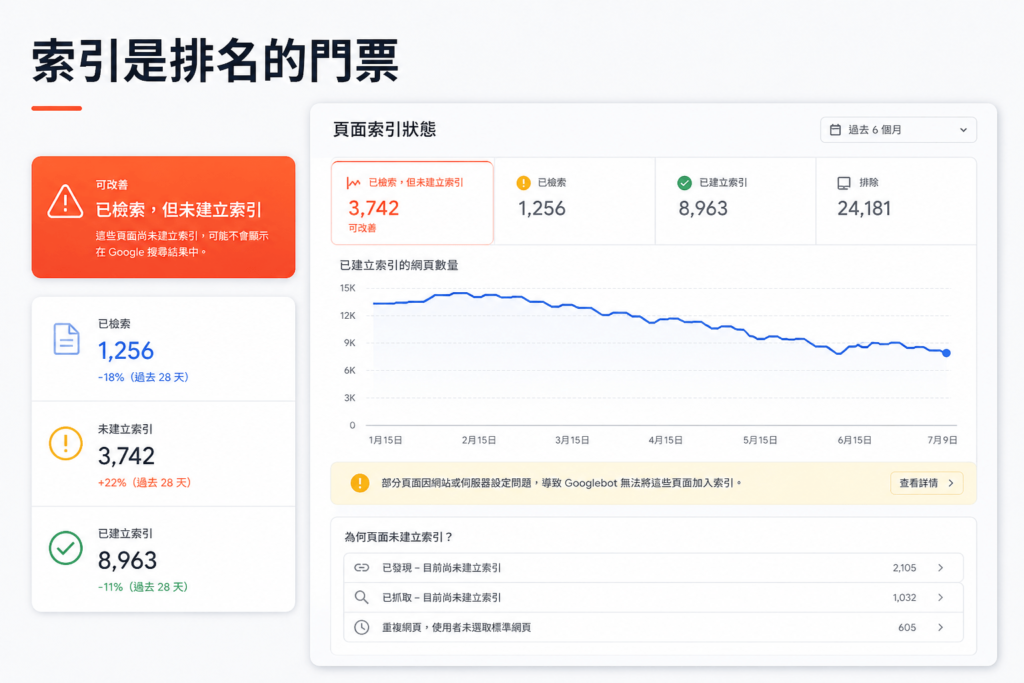Click the 可改善 label under 3,742 tab
Screen dimensions: 1024x683
click(x=362, y=228)
